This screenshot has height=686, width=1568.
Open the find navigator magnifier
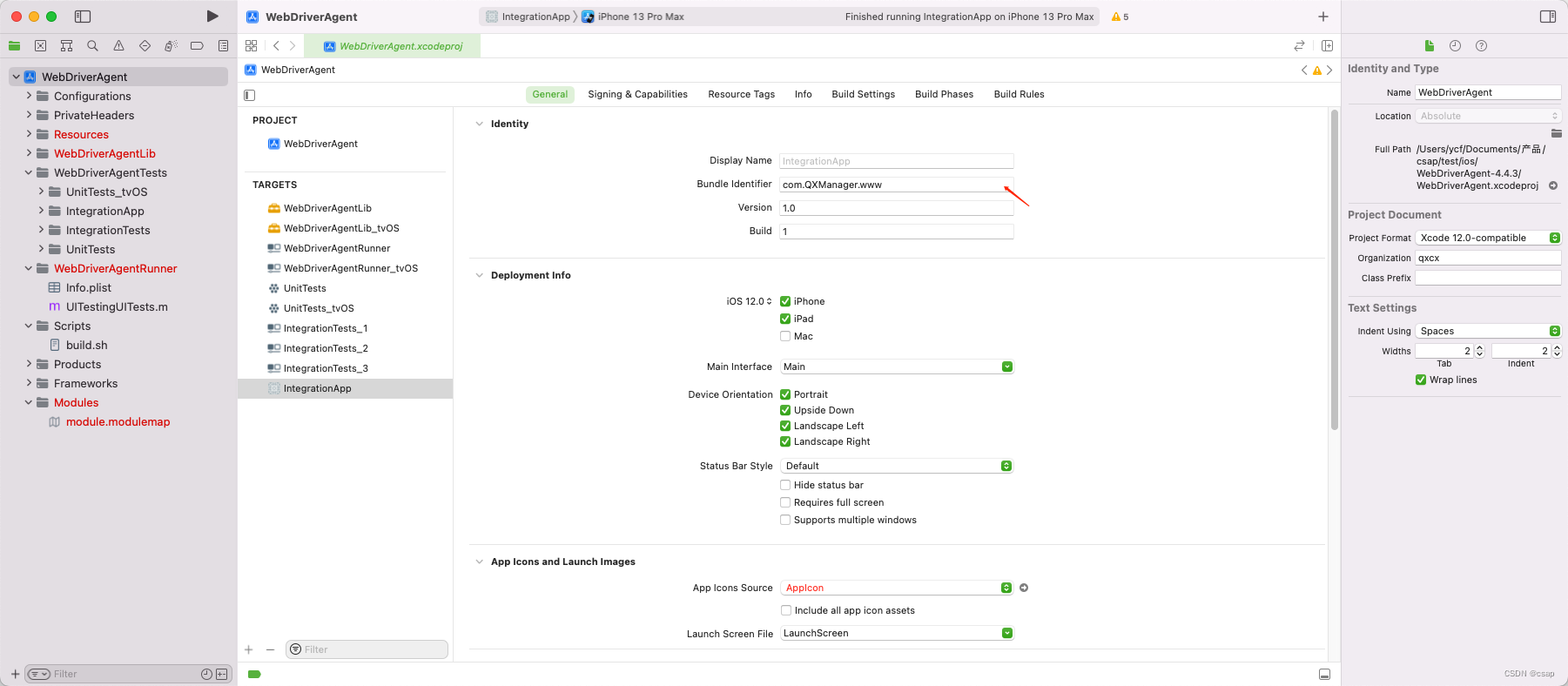[93, 45]
